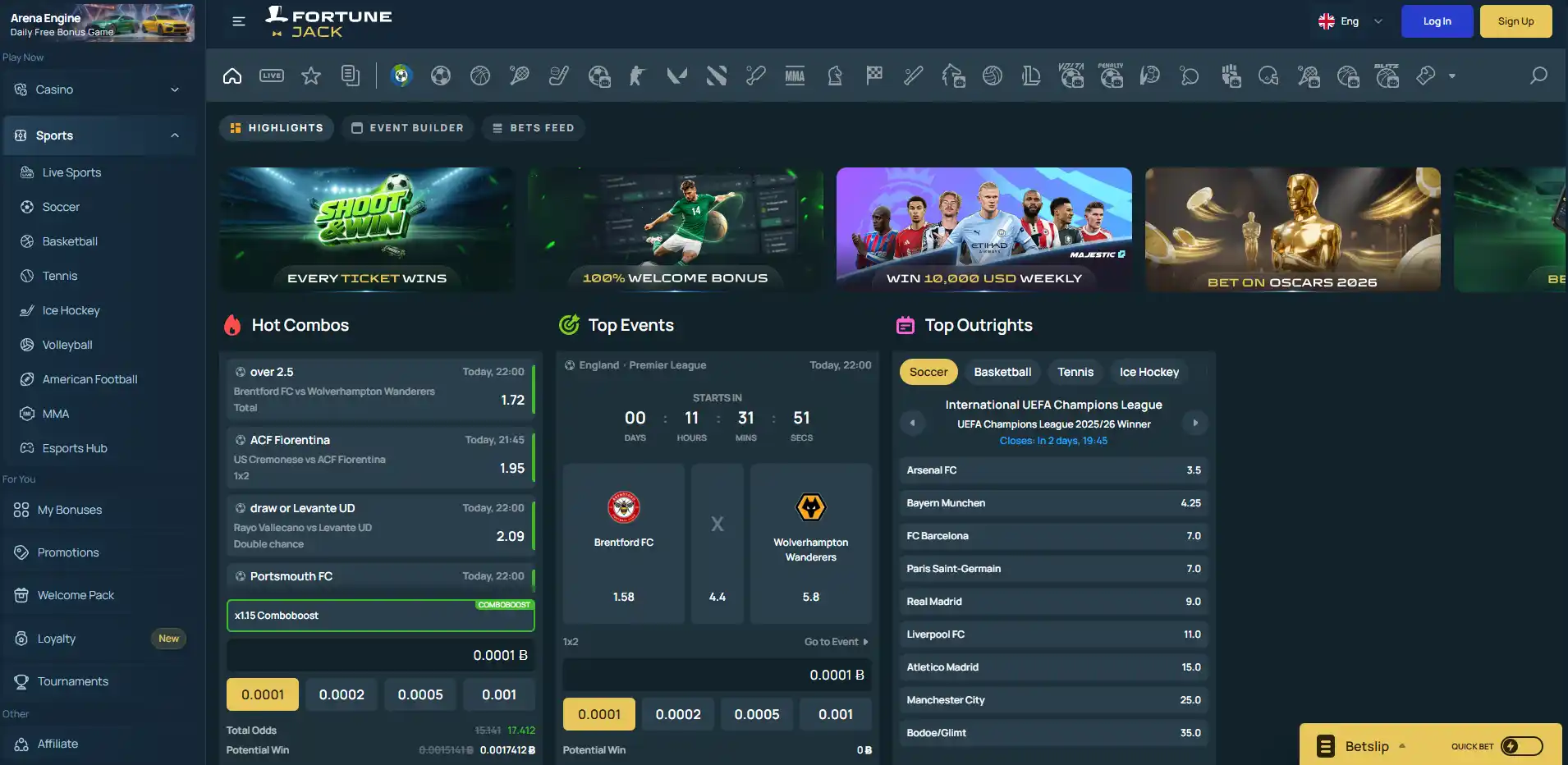The image size is (1568, 765).
Task: Select the racing checkered flag icon
Action: [x=874, y=76]
